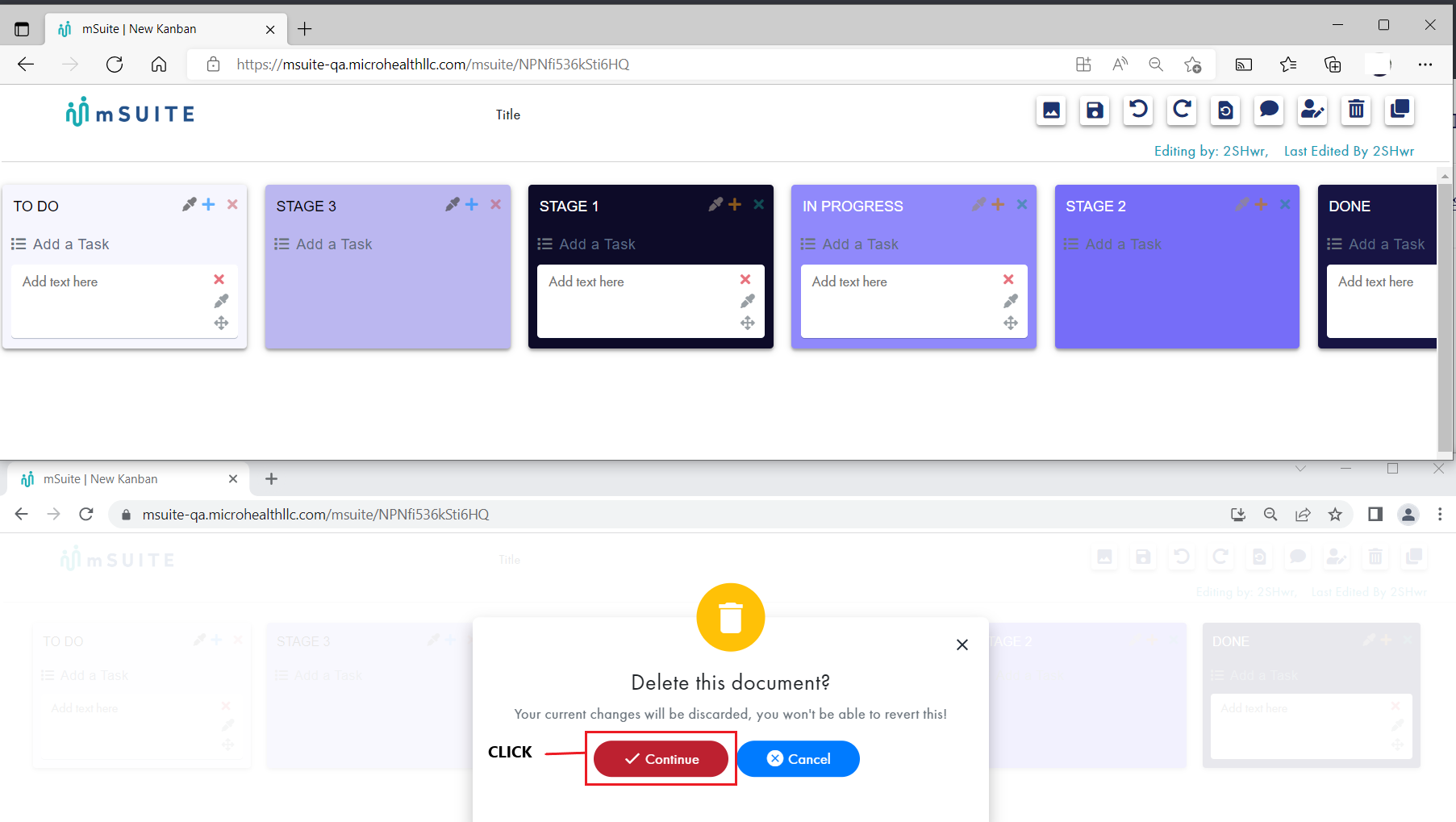The width and height of the screenshot is (1456, 822).
Task: Close the delete confirmation dialog
Action: point(962,644)
